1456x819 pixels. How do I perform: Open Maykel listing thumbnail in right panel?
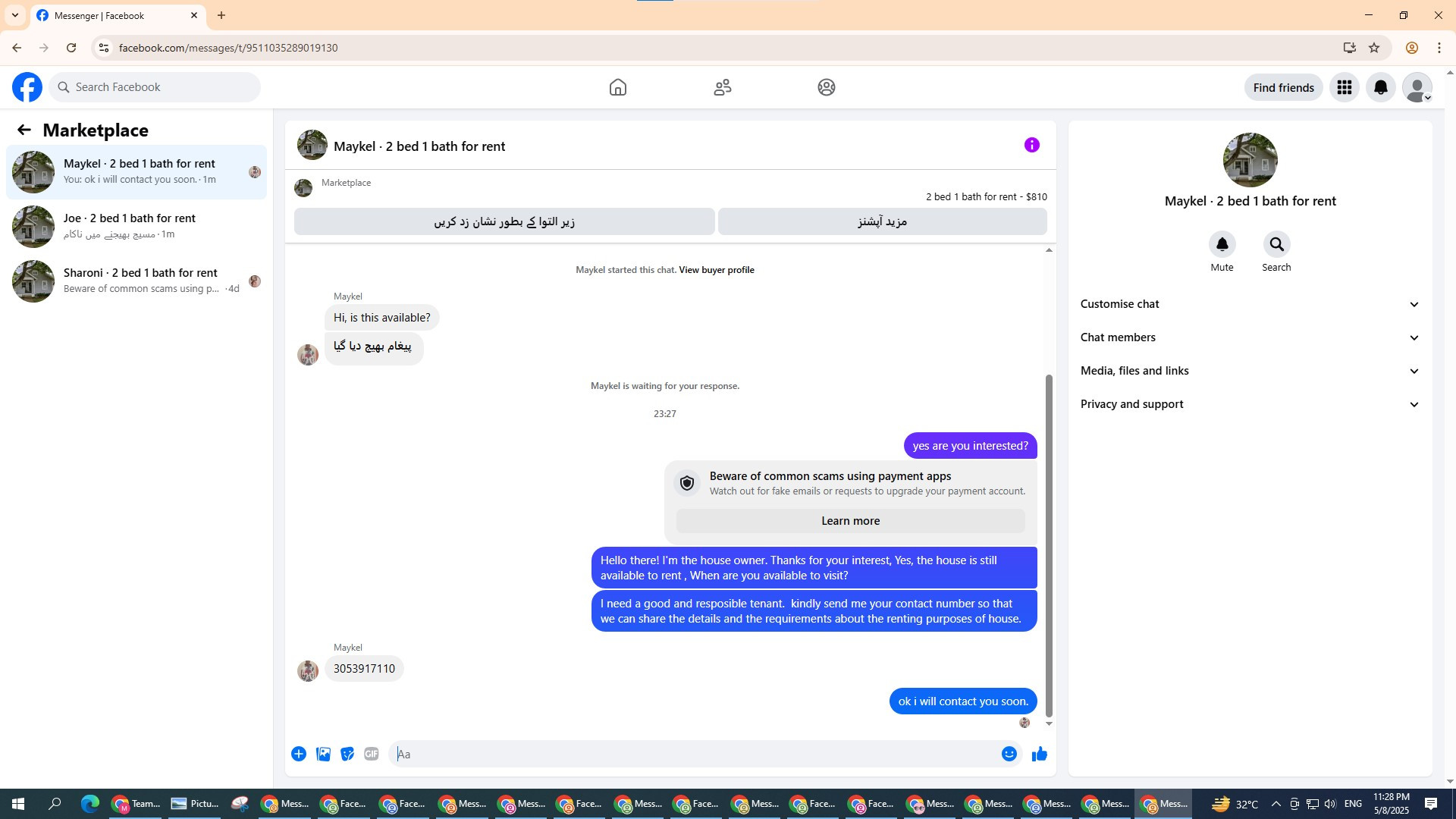[x=1250, y=160]
